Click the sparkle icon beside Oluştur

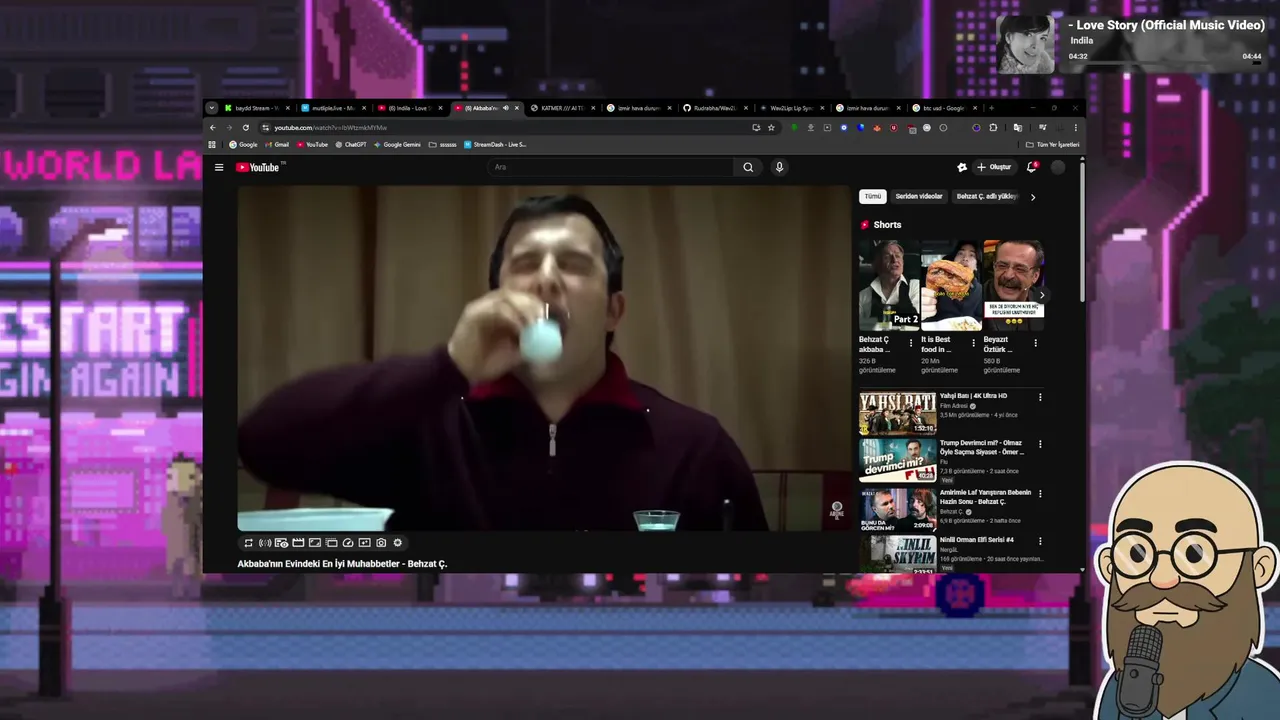[962, 167]
